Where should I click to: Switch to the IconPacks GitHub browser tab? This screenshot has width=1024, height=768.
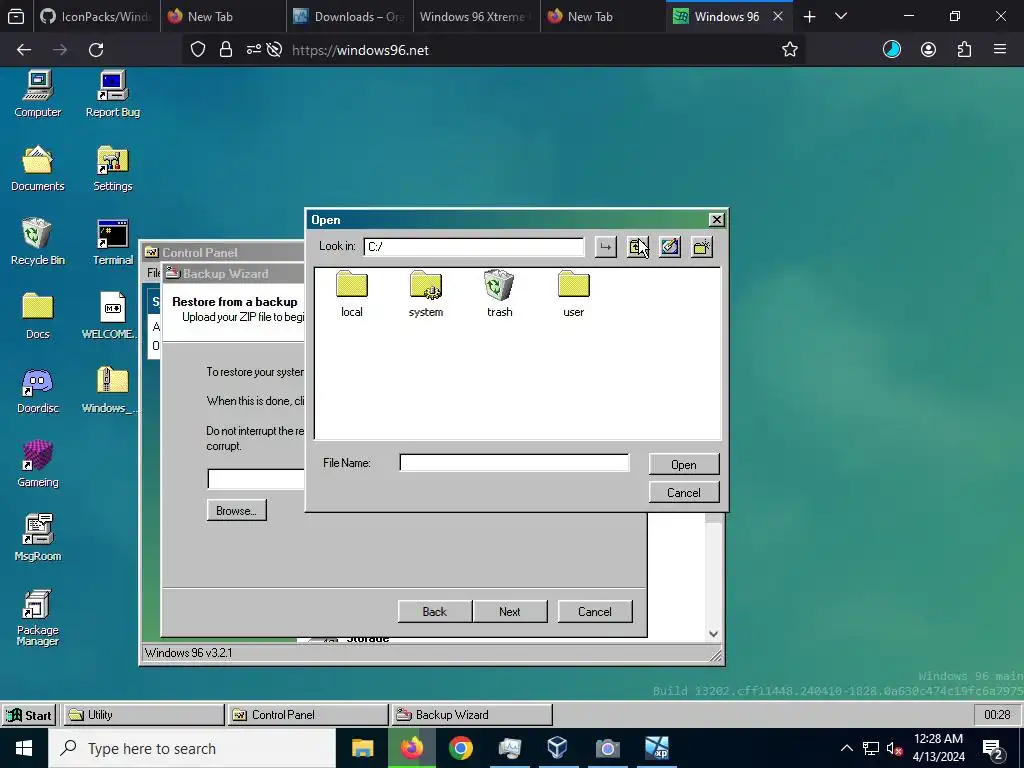click(95, 16)
